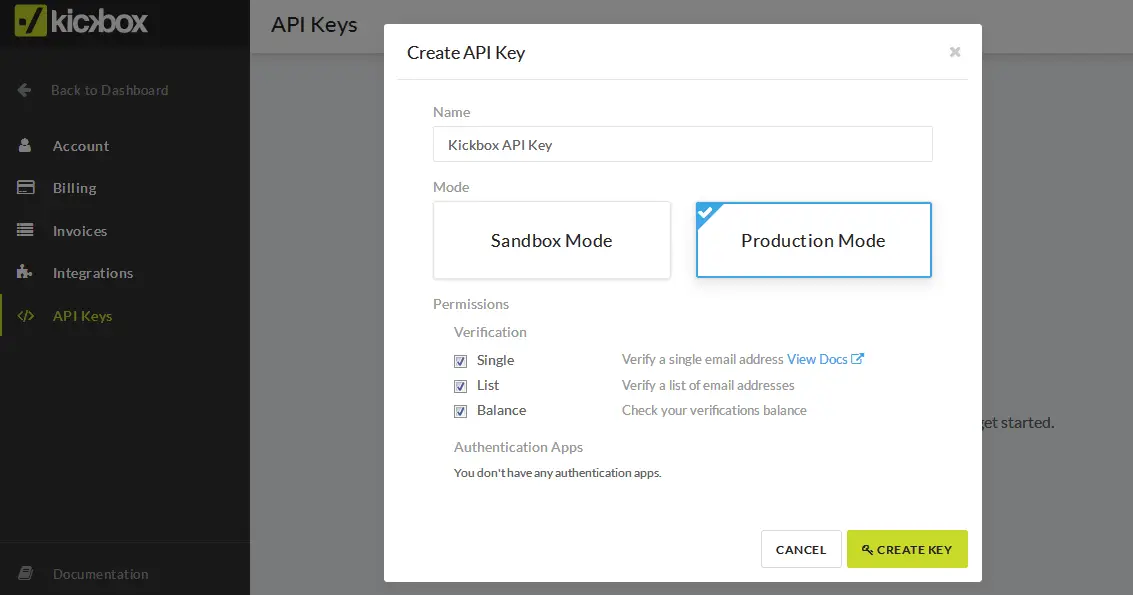Go to Integrations in the sidebar
The width and height of the screenshot is (1133, 595).
93,273
